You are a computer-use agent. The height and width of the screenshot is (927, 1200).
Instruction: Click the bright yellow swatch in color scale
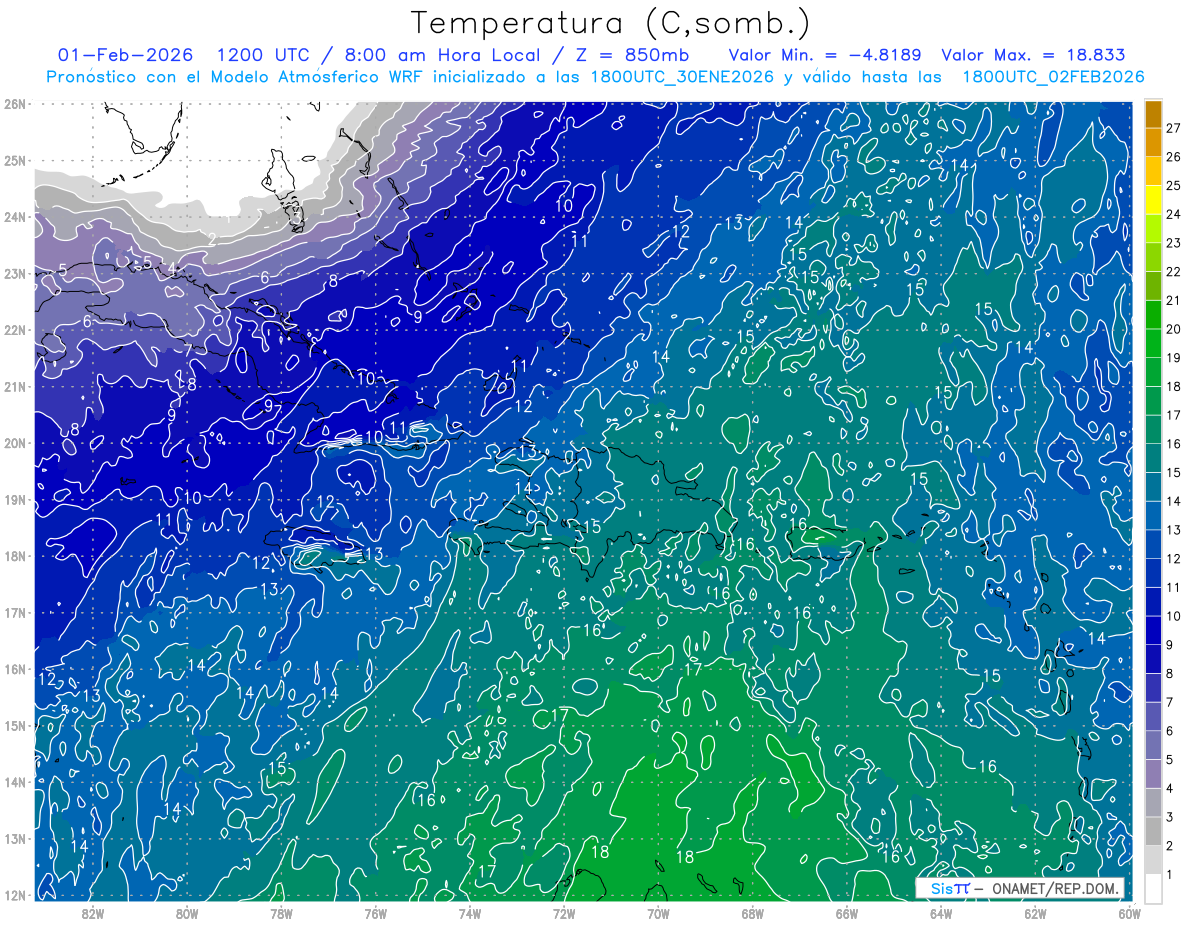1153,200
